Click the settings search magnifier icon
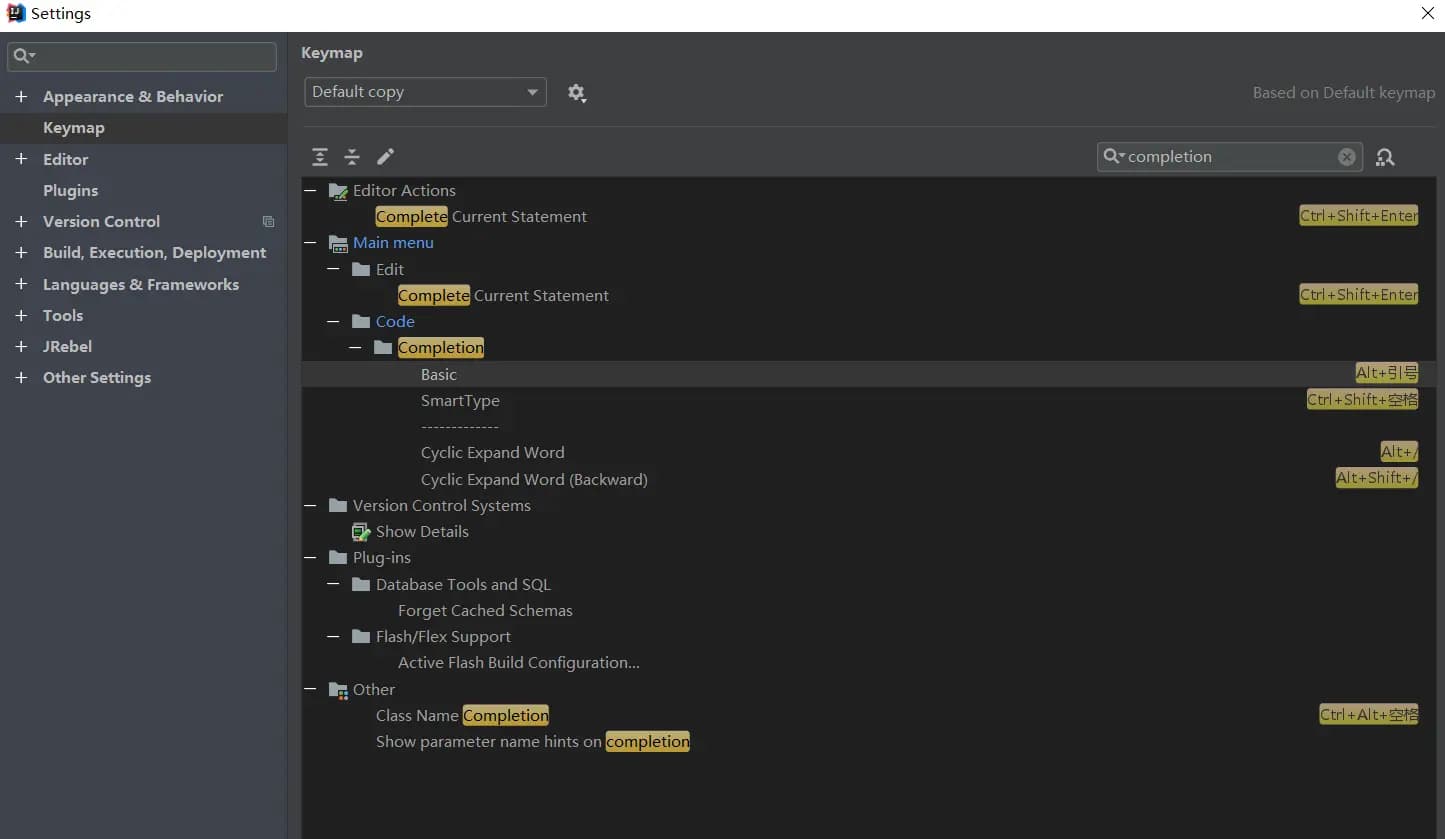The width and height of the screenshot is (1445, 839). point(24,56)
